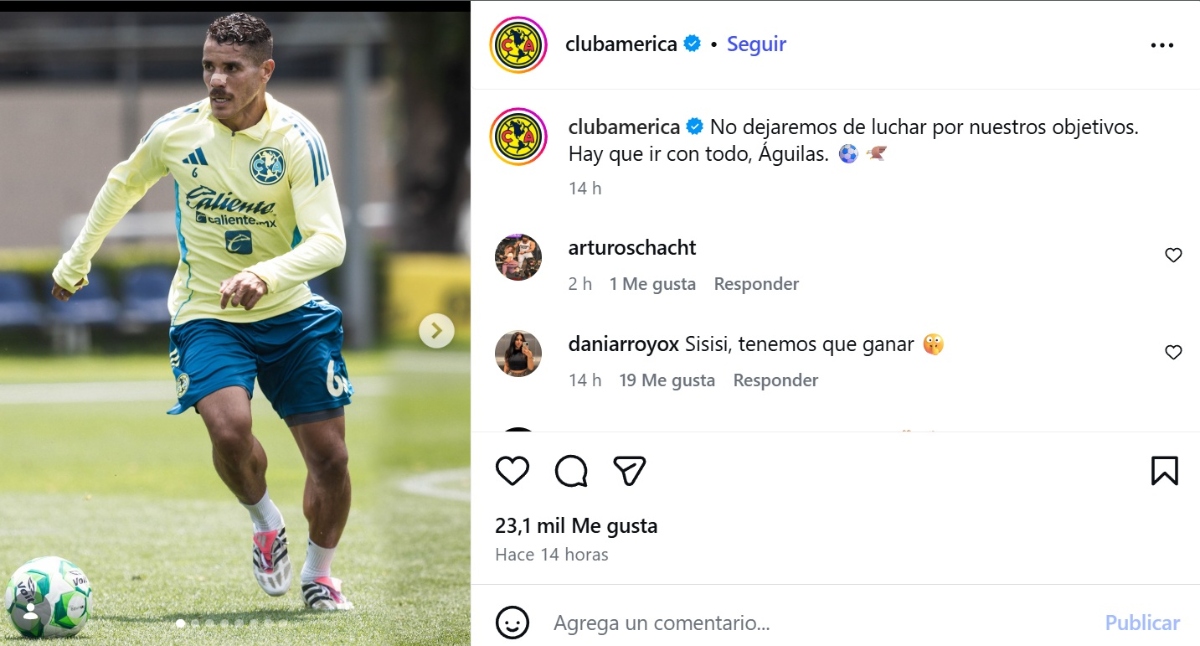Open comments via speech bubble icon
Image resolution: width=1200 pixels, height=646 pixels.
pos(571,470)
